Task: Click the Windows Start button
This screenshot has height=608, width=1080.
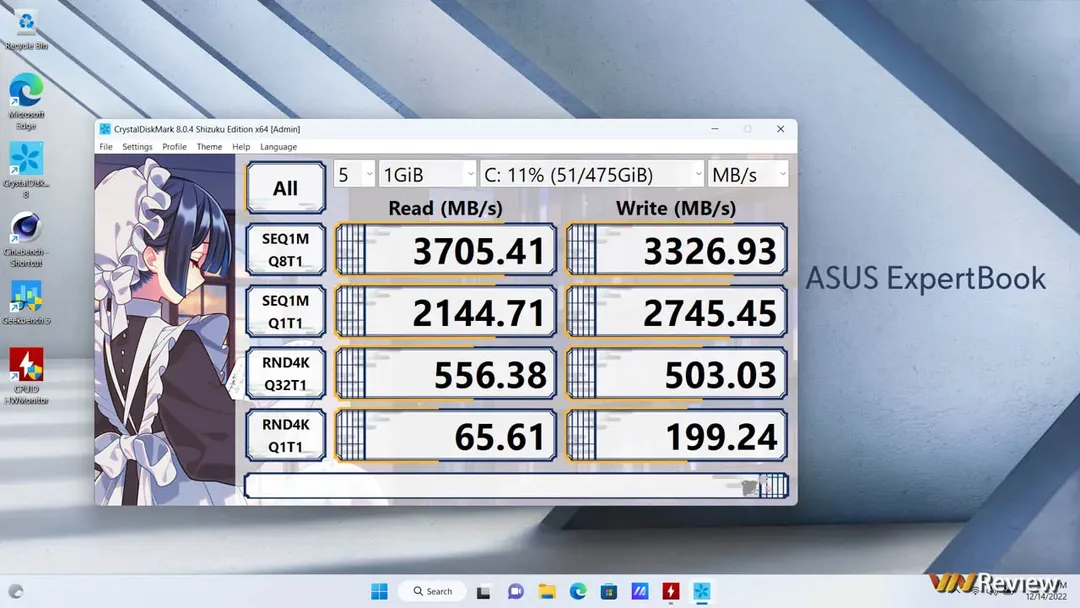Action: point(379,591)
